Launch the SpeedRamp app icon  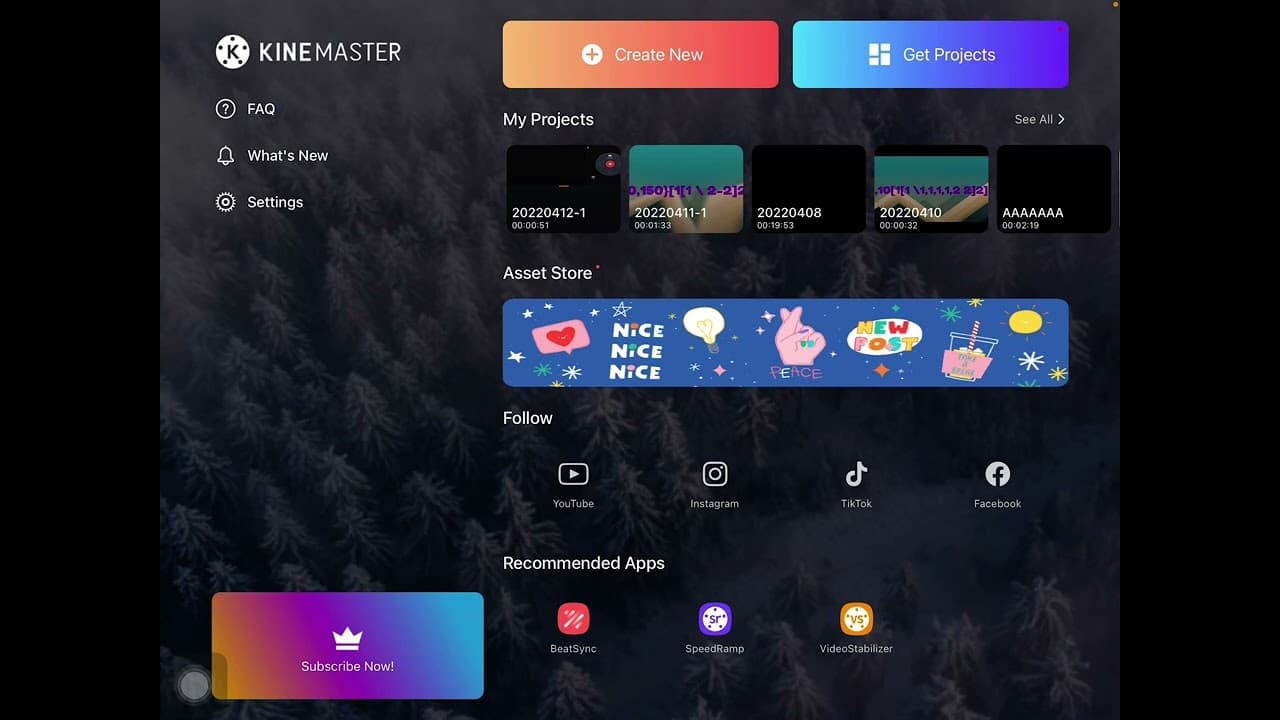coord(715,619)
